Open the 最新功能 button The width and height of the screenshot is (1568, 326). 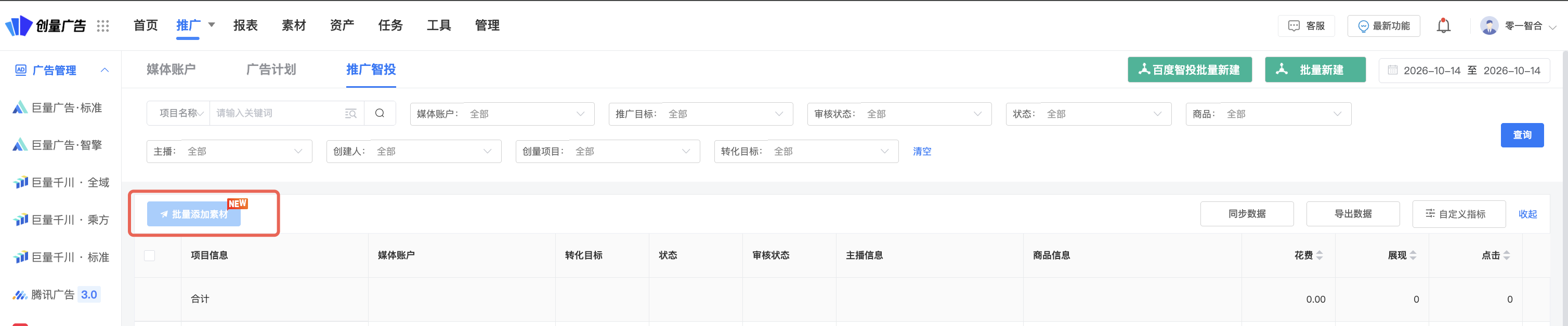[1383, 26]
